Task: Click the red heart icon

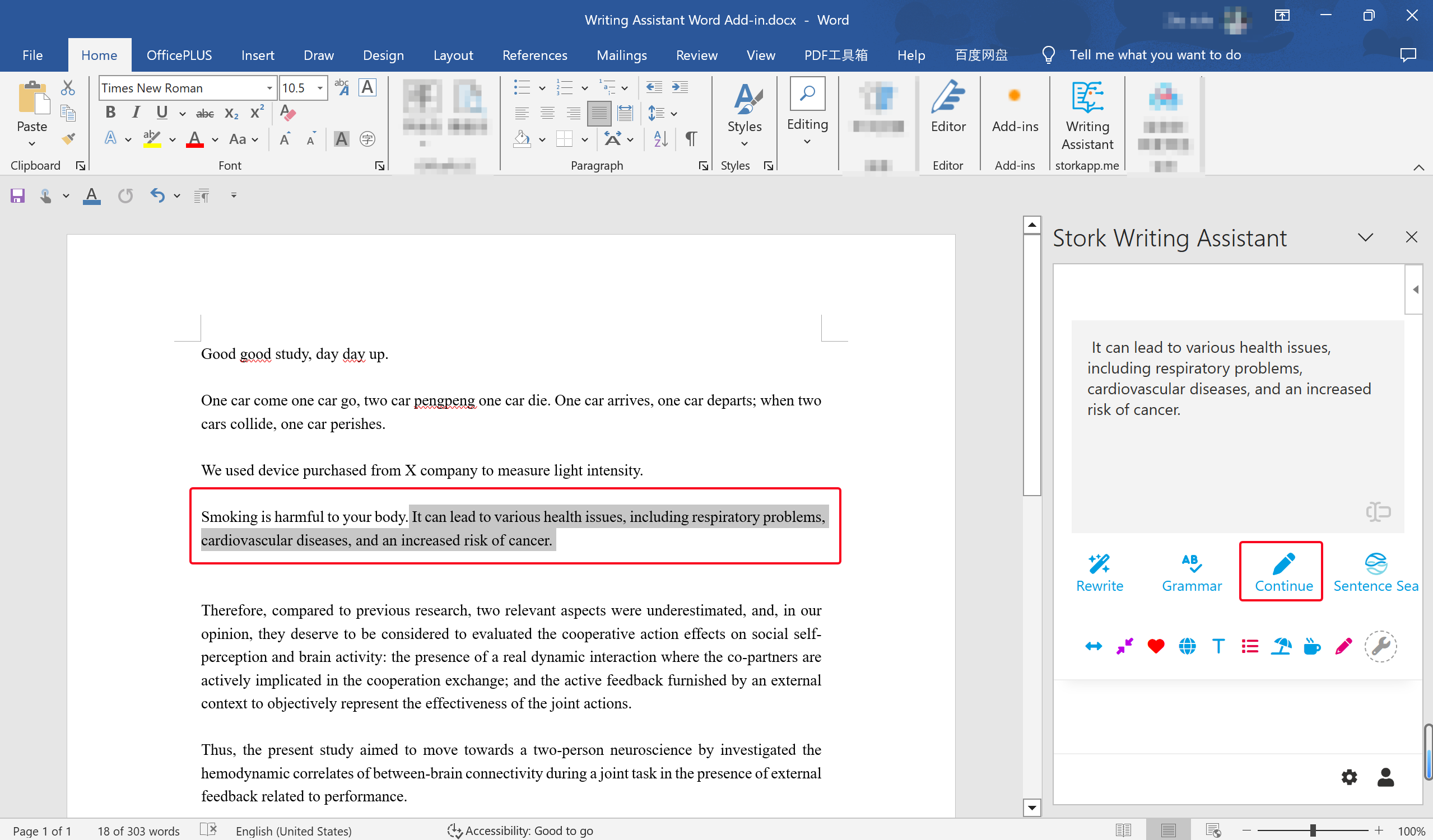Action: [x=1156, y=646]
